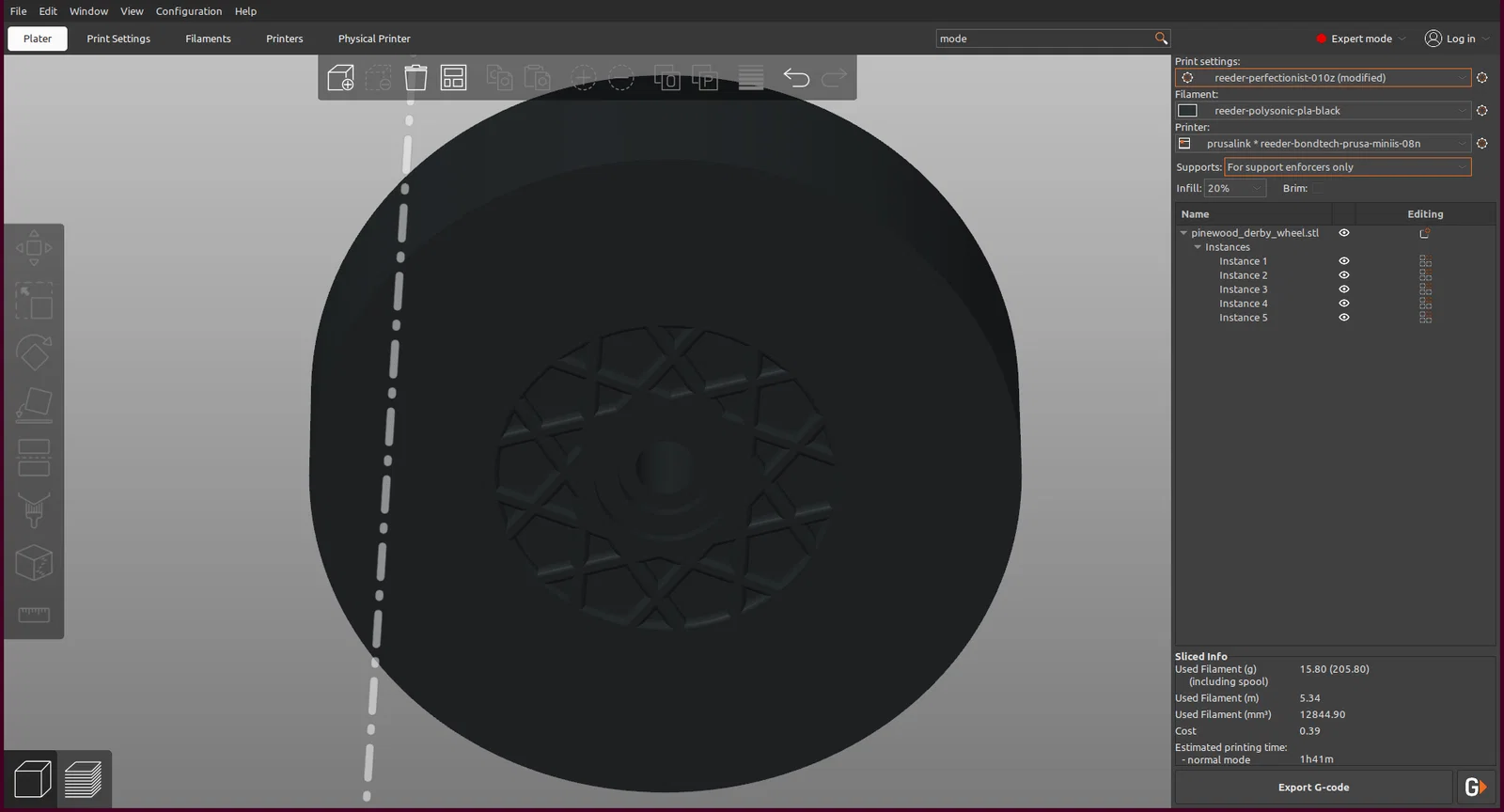Open the Window menu
This screenshot has width=1504, height=812.
point(88,11)
